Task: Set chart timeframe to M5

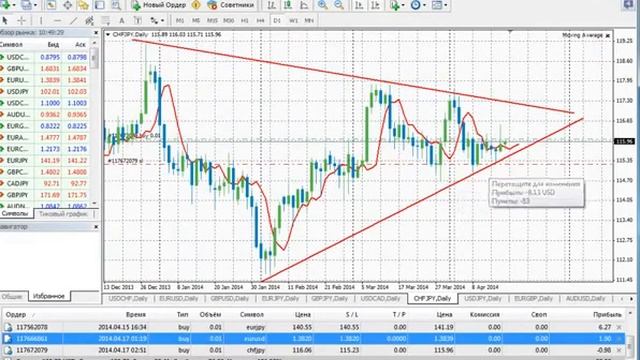Action: pyautogui.click(x=196, y=20)
